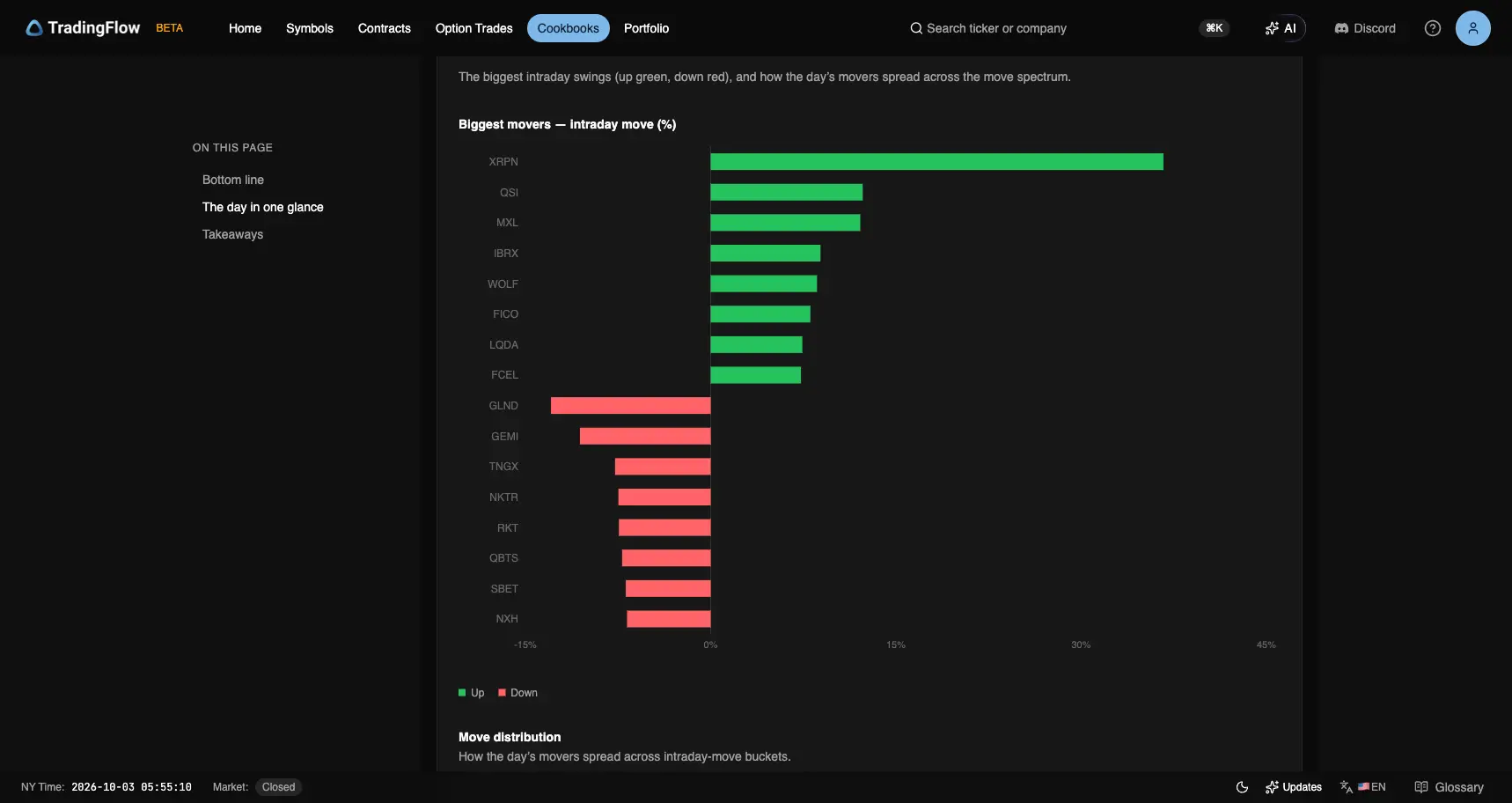Open Updates in the status bar

coord(1294,787)
